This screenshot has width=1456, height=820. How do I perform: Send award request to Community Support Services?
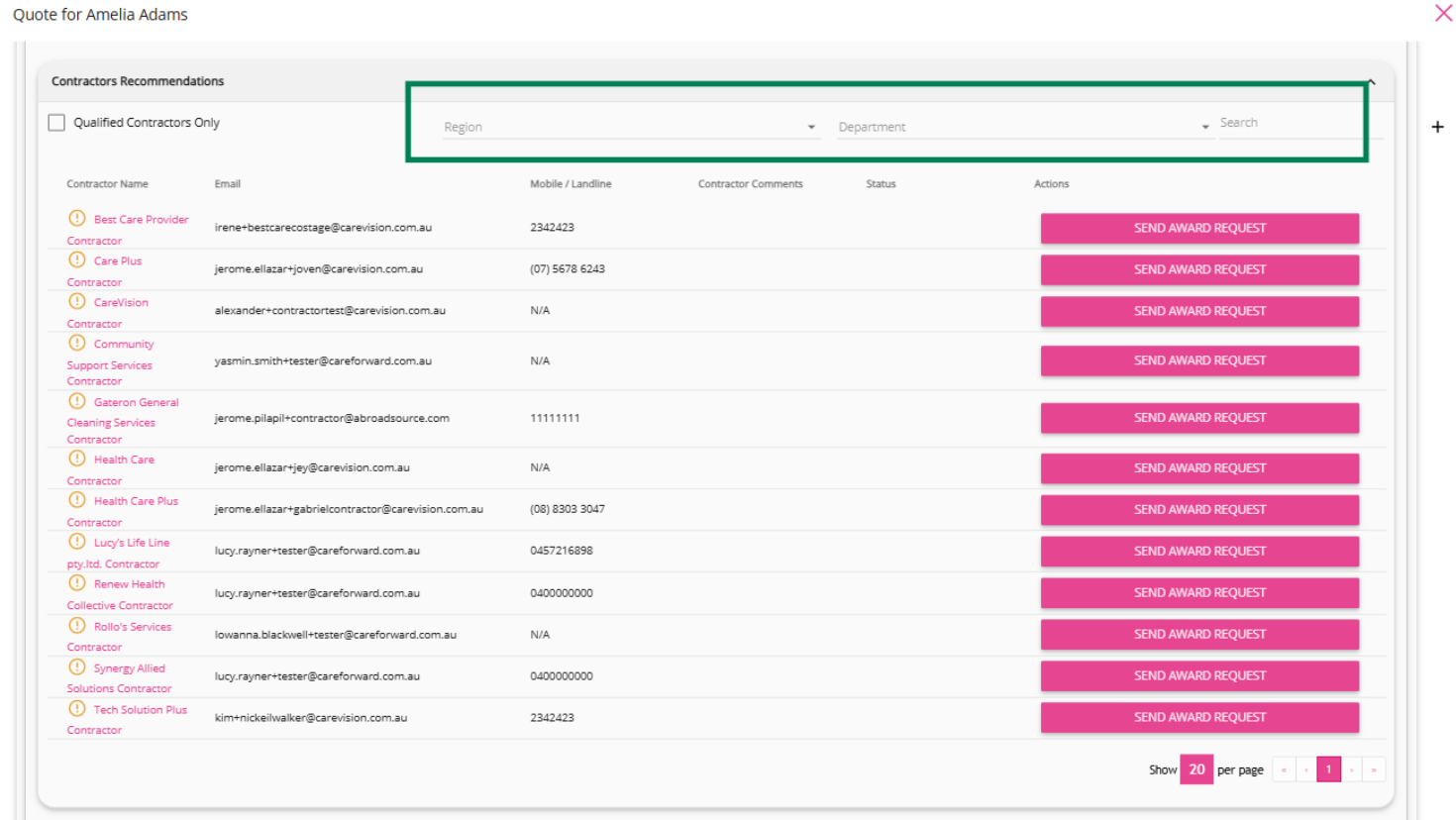pyautogui.click(x=1199, y=360)
